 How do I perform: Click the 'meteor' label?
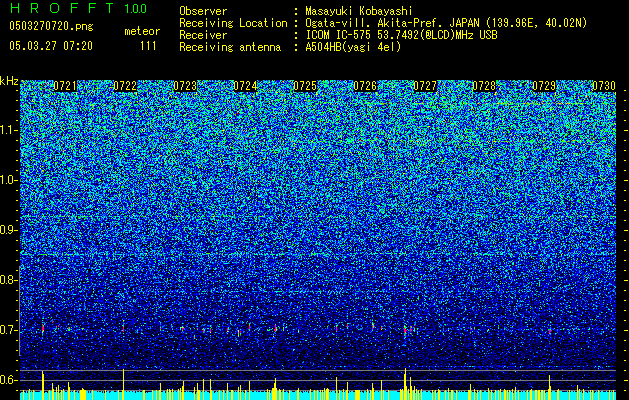click(142, 31)
